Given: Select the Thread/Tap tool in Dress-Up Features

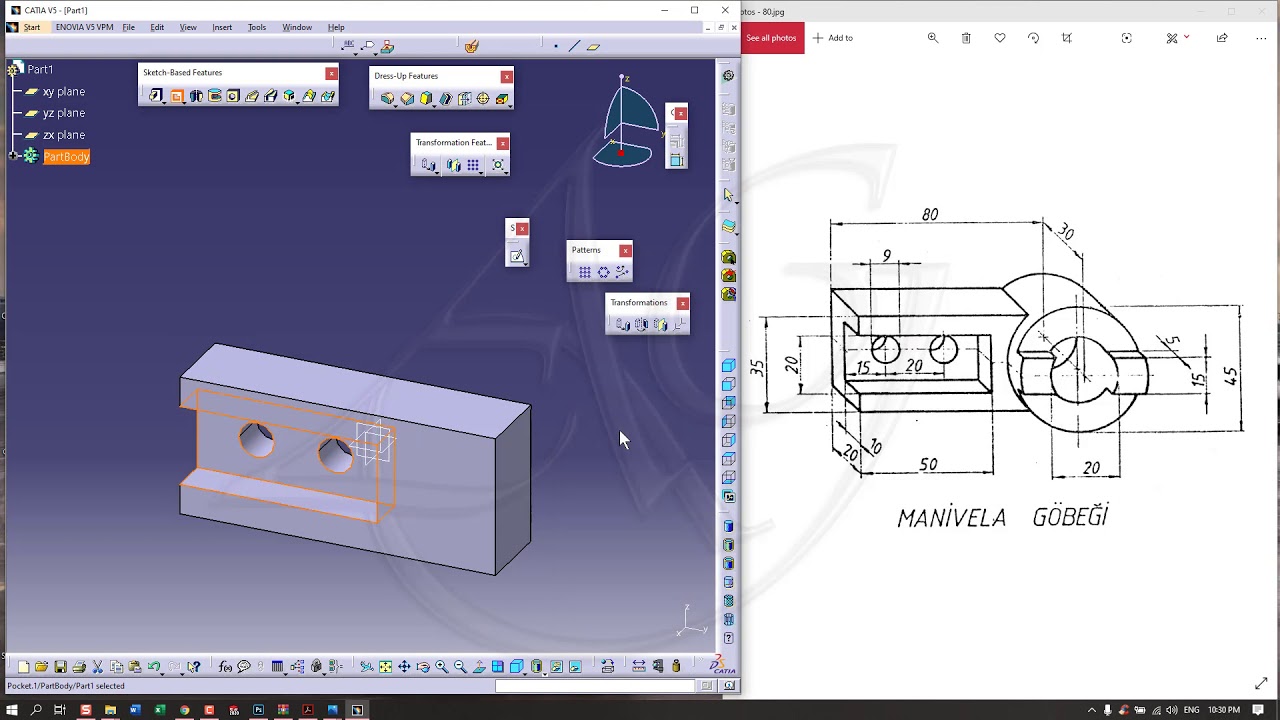Looking at the screenshot, I should click(x=483, y=98).
